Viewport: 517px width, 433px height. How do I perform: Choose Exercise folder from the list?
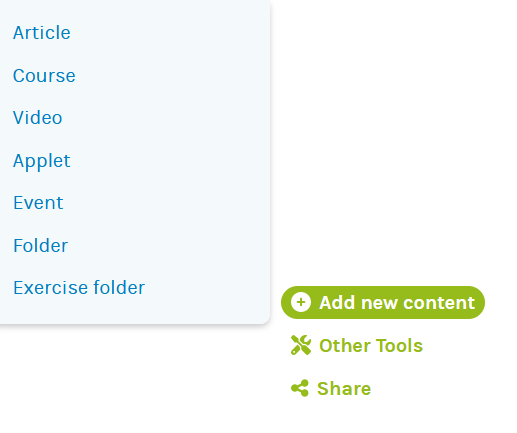pos(79,288)
